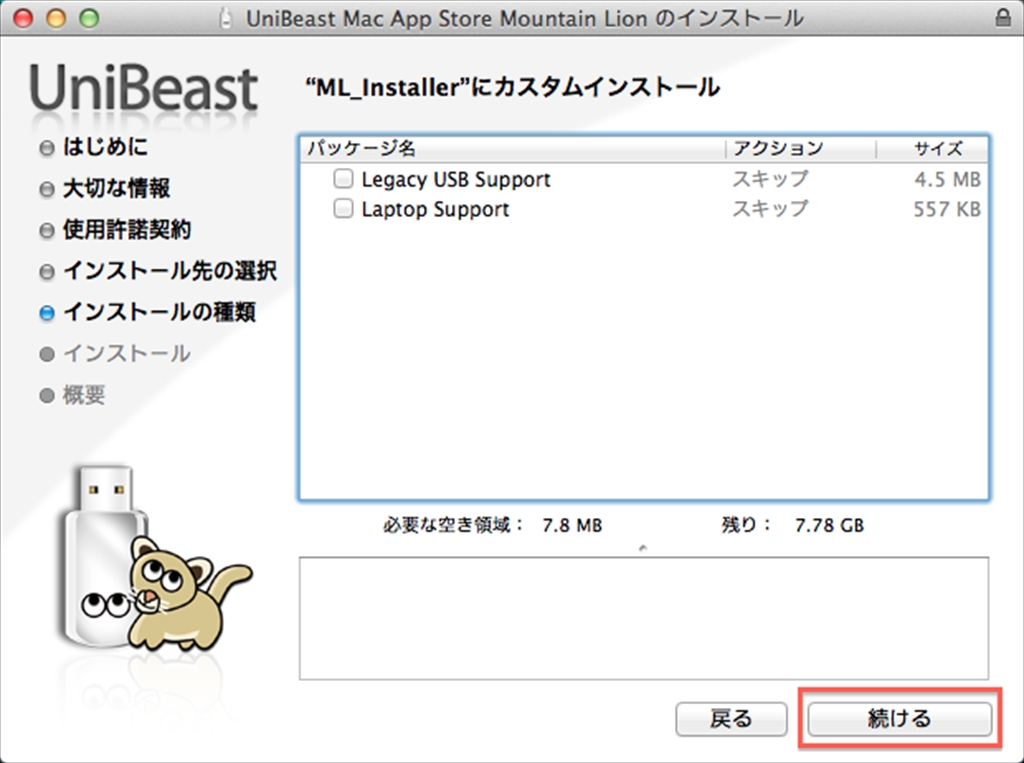
Task: Zoom the window with green button
Action: tap(89, 18)
